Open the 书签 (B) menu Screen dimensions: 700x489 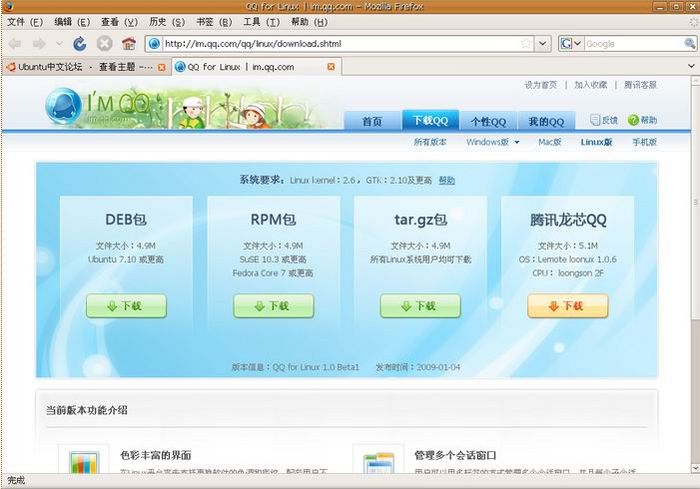[x=214, y=22]
